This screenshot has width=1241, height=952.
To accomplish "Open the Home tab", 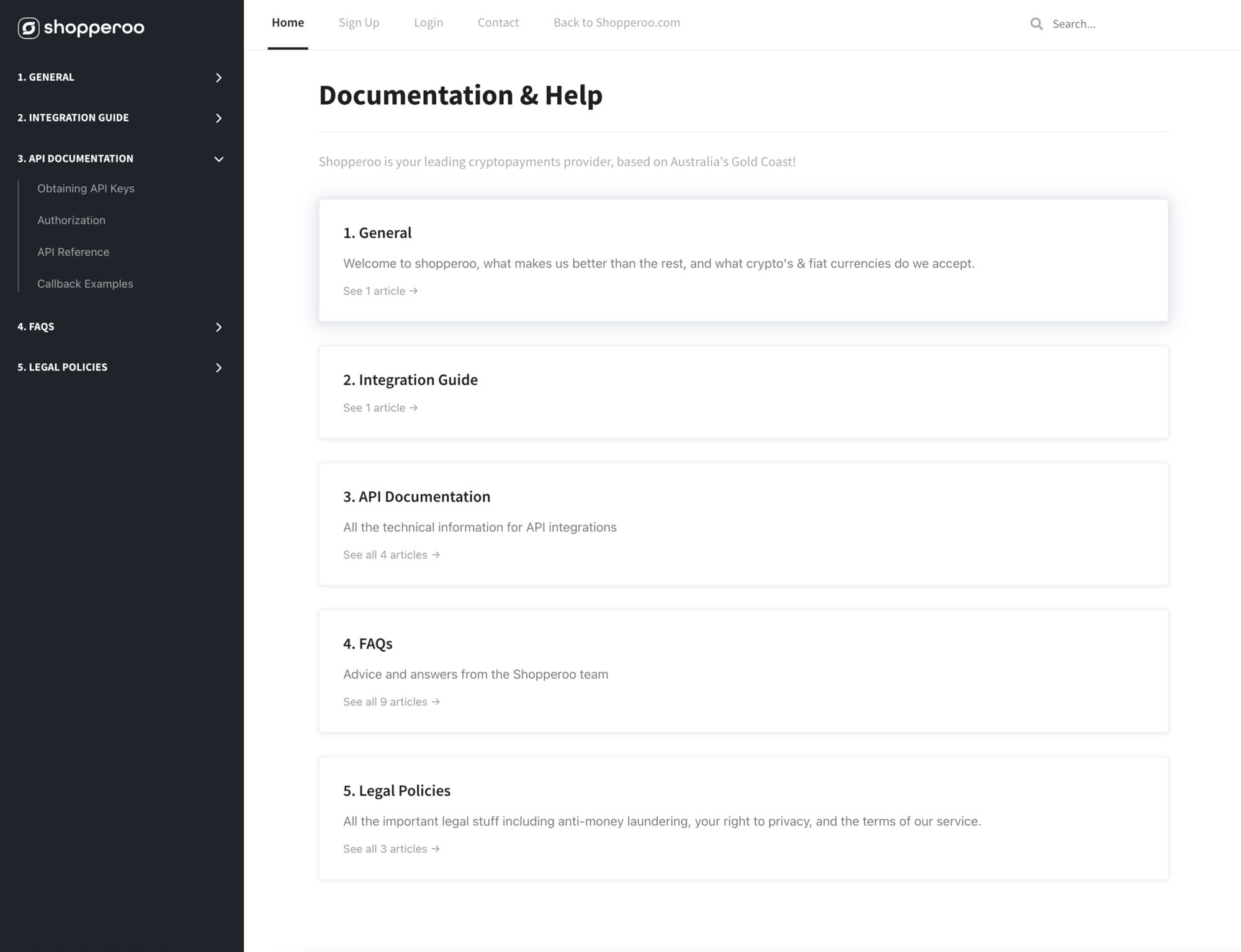I will pos(288,23).
